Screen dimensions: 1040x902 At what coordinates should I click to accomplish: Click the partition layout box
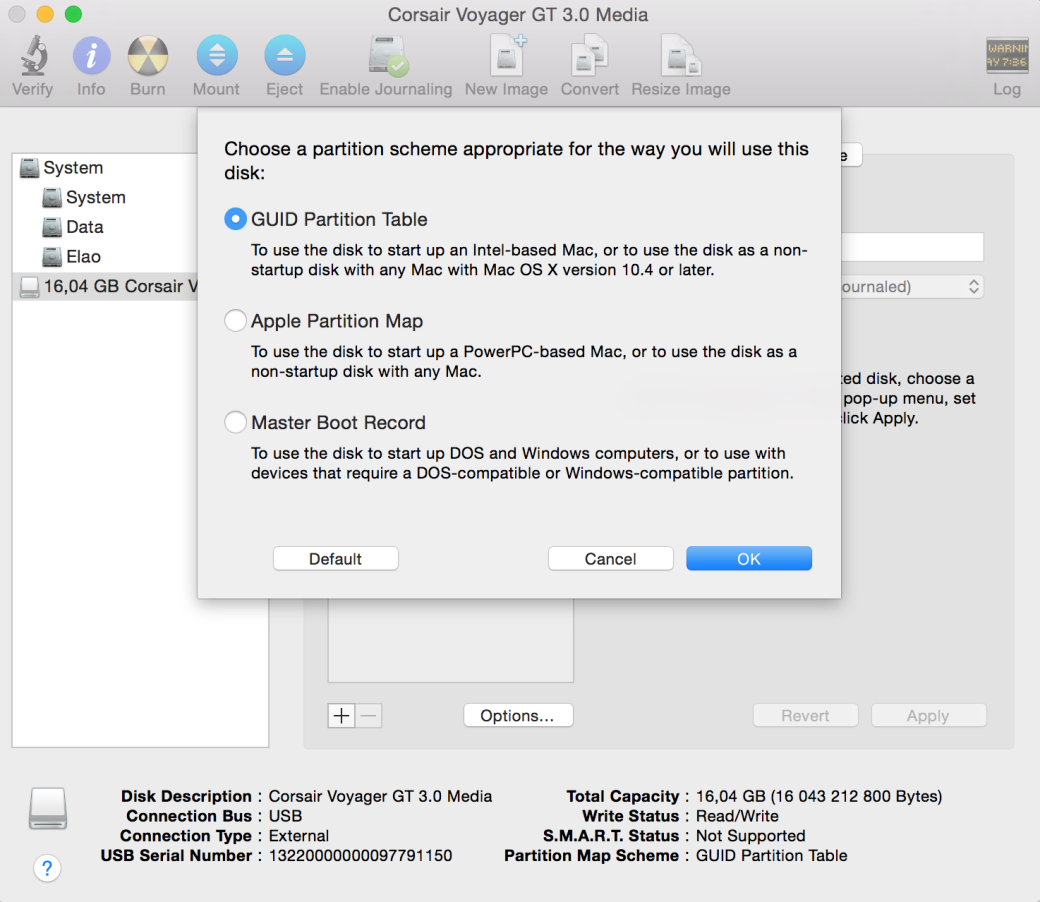[x=450, y=640]
